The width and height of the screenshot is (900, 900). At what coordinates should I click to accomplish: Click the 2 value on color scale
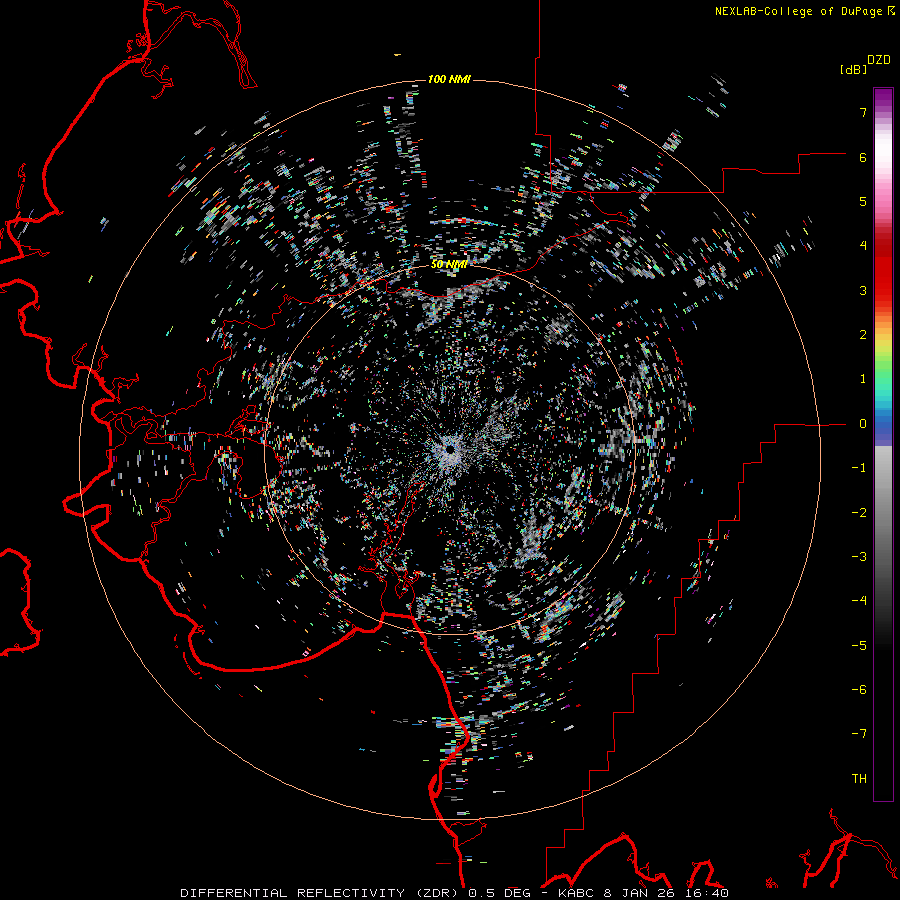(863, 335)
